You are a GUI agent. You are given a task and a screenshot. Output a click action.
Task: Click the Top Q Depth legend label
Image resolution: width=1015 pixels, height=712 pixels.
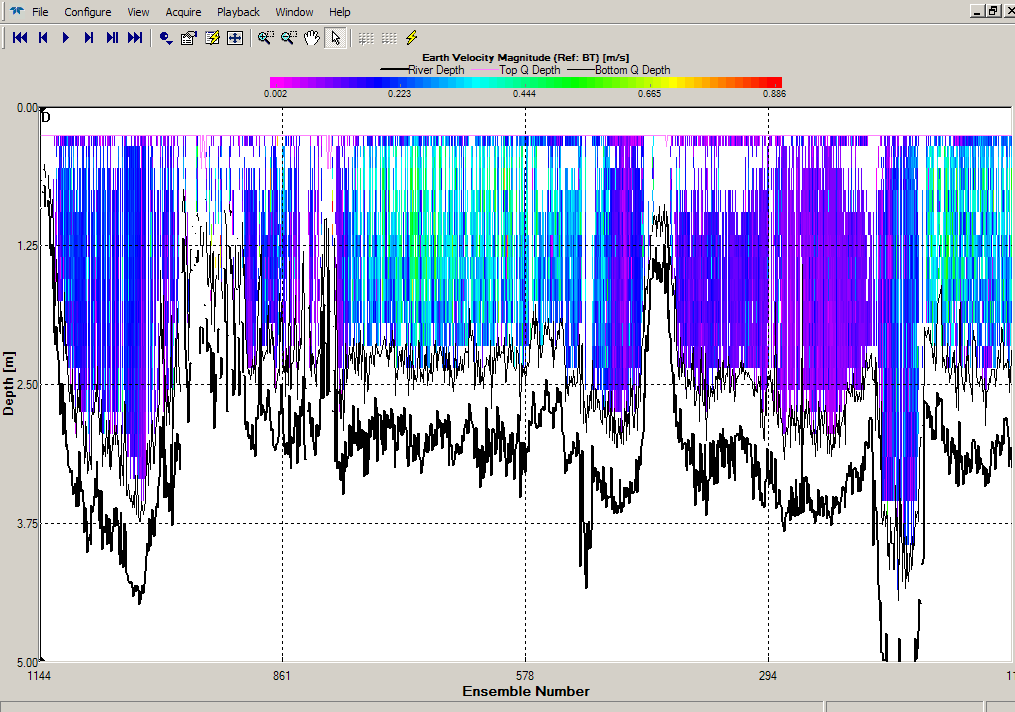pos(530,70)
